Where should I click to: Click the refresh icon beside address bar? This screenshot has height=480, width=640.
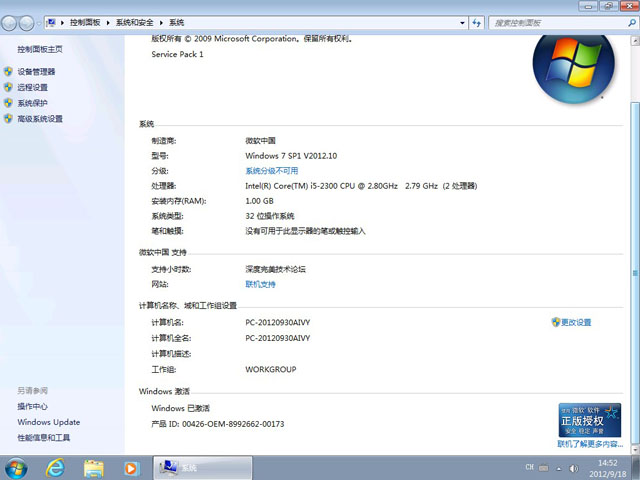(x=476, y=23)
